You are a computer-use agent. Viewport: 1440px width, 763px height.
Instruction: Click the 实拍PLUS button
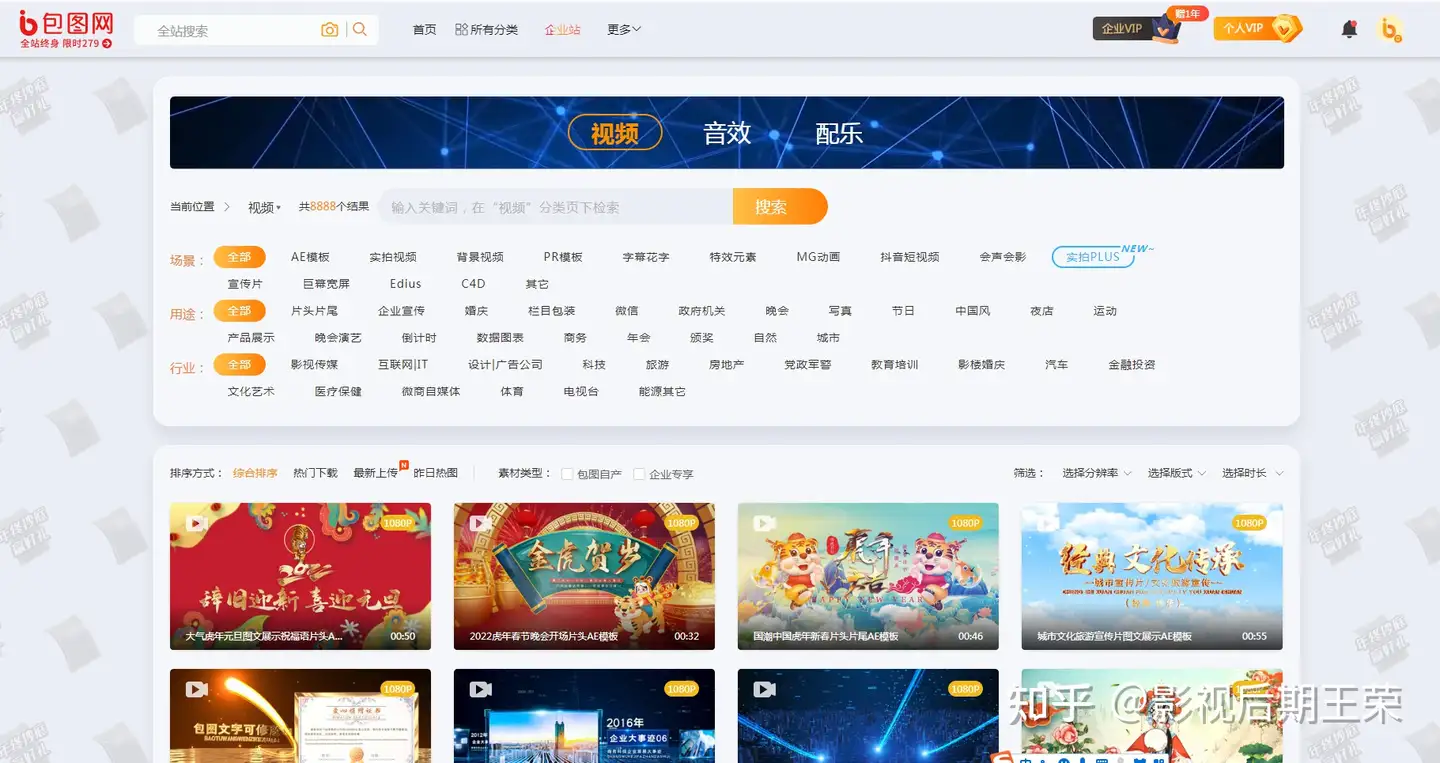point(1093,257)
